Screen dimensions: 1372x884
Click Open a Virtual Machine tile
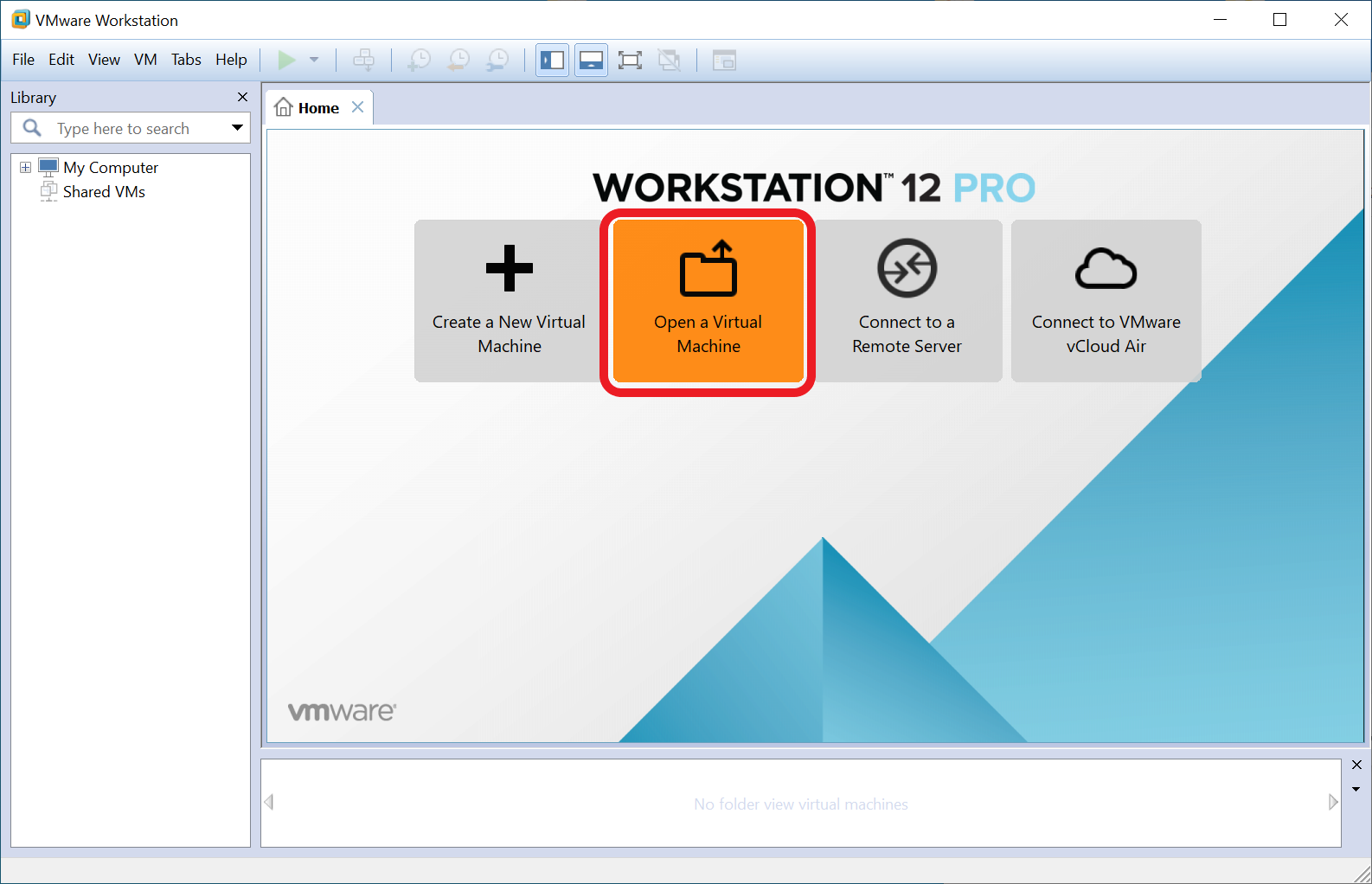pos(708,300)
